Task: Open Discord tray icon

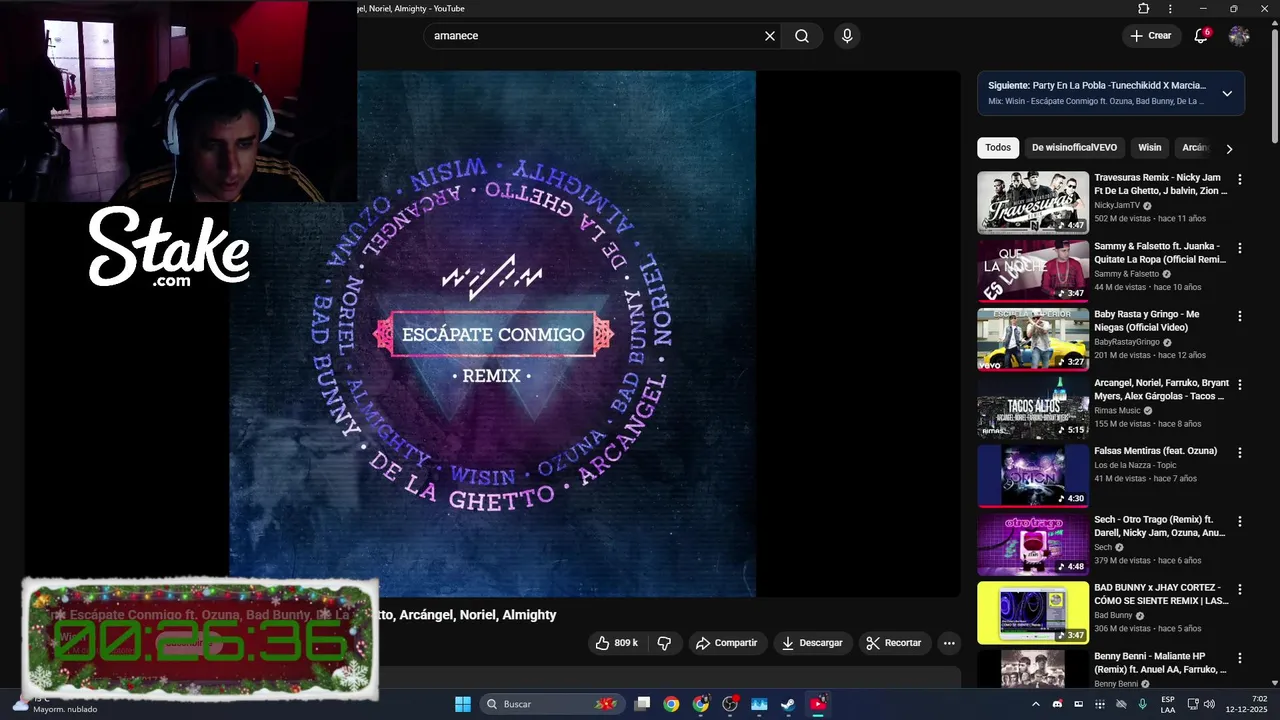Action: (1057, 704)
